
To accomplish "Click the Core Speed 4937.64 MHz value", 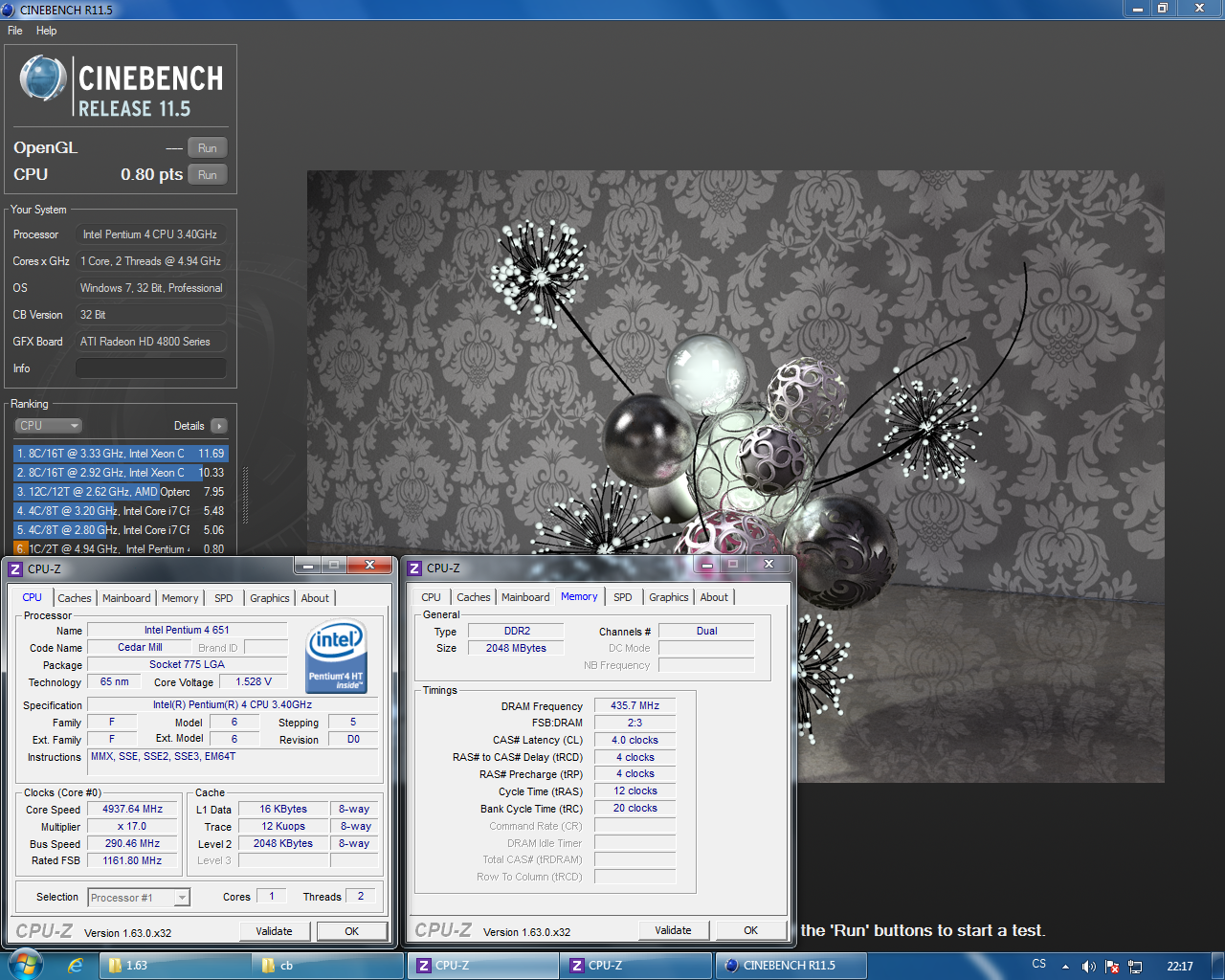I will [133, 809].
